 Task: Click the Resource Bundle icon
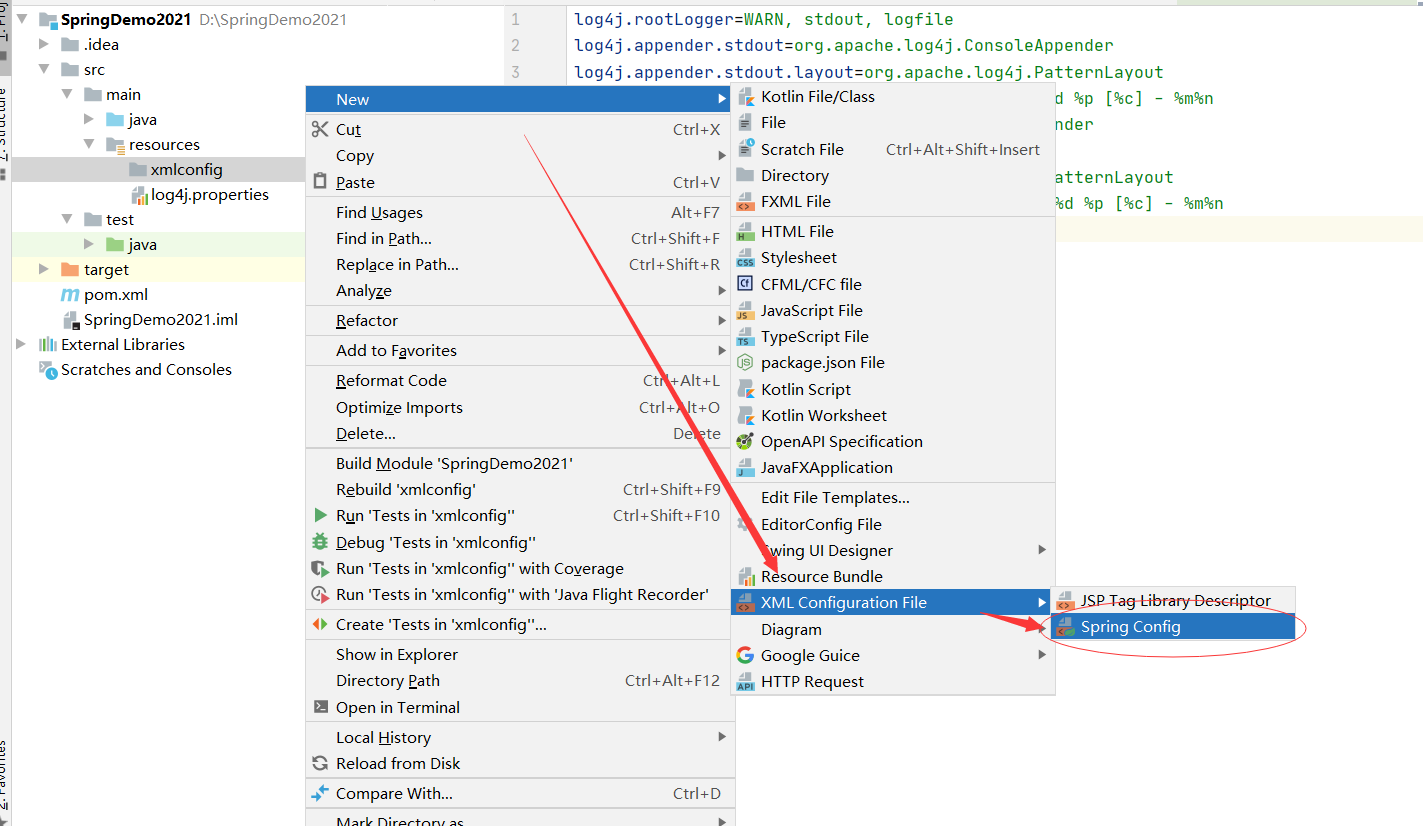click(x=745, y=576)
